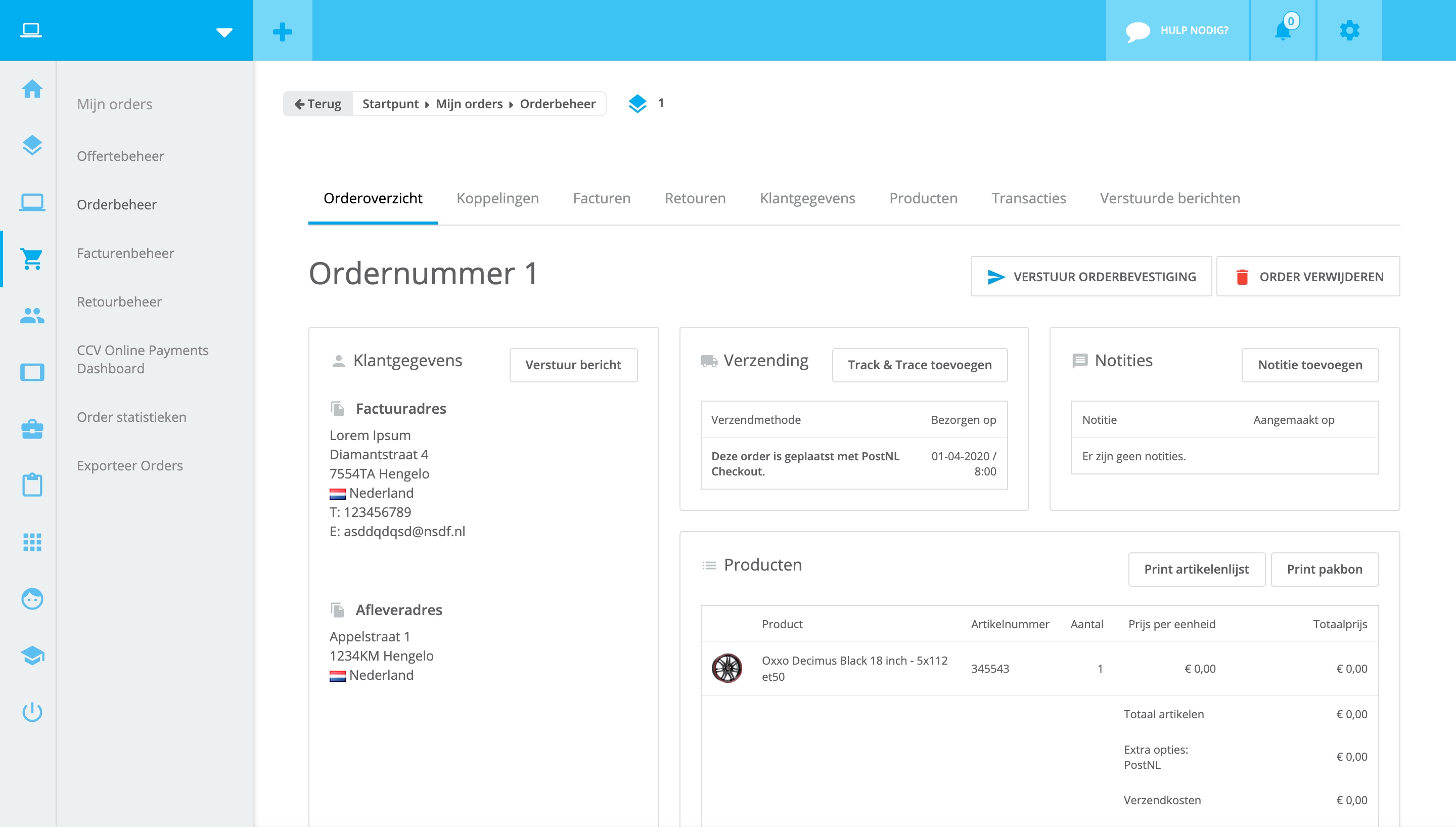Open Offertebeheer in side menu
1456x827 pixels.
click(x=120, y=156)
